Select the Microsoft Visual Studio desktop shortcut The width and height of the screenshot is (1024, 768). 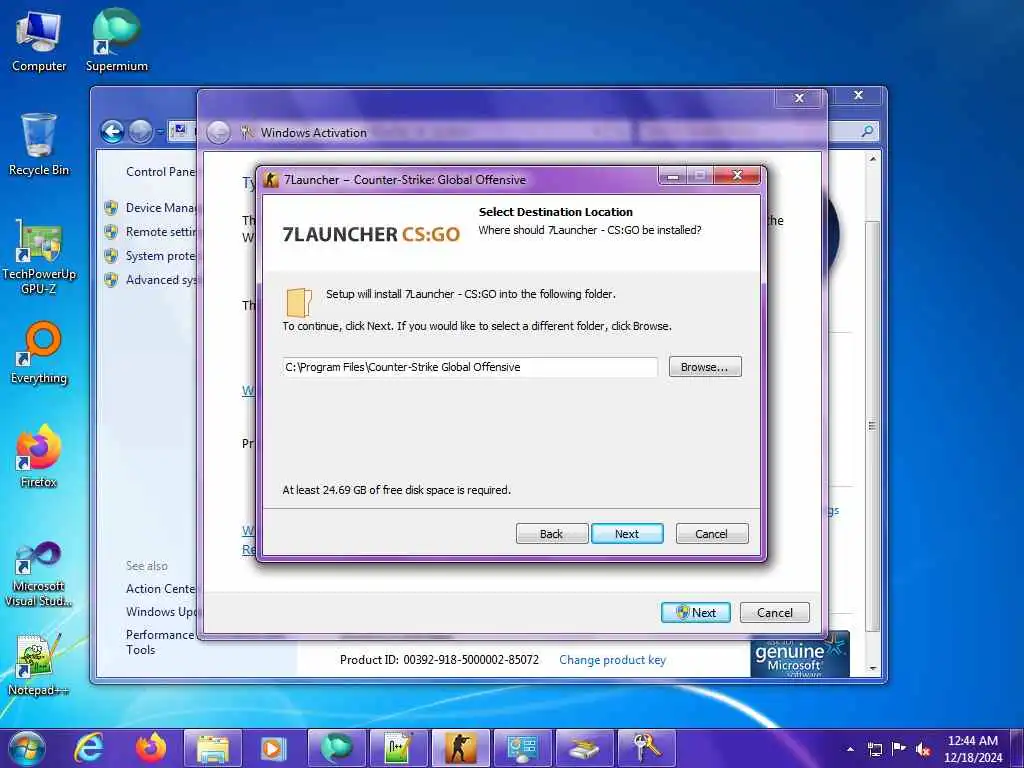(39, 575)
